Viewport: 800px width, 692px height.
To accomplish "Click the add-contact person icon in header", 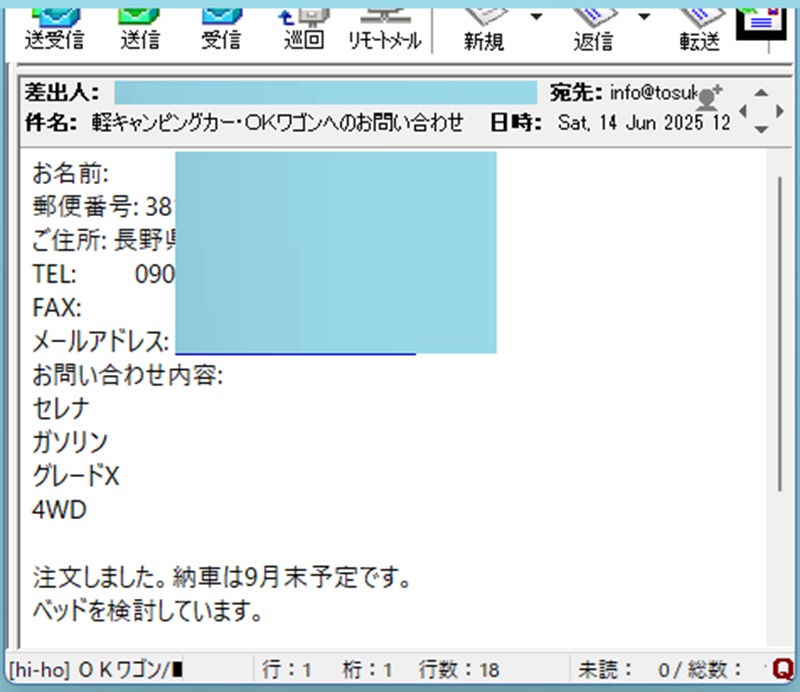I will 709,97.
